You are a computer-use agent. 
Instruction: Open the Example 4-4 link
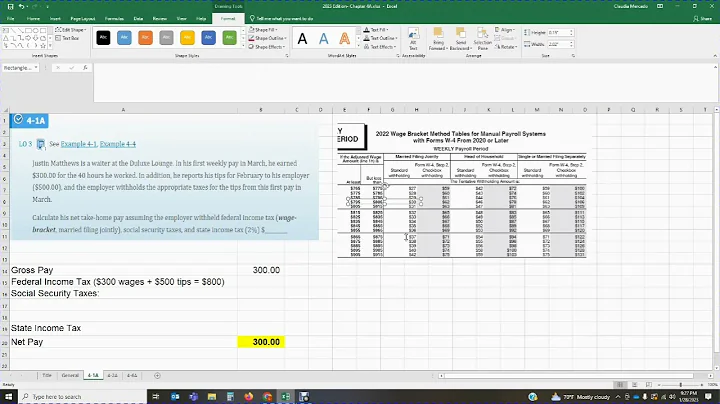(x=118, y=144)
